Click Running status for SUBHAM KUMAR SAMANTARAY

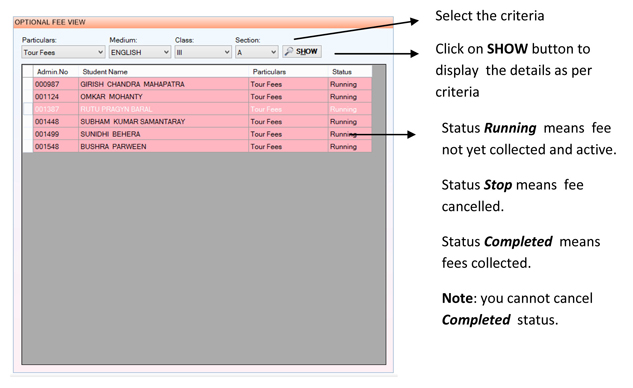pos(350,122)
